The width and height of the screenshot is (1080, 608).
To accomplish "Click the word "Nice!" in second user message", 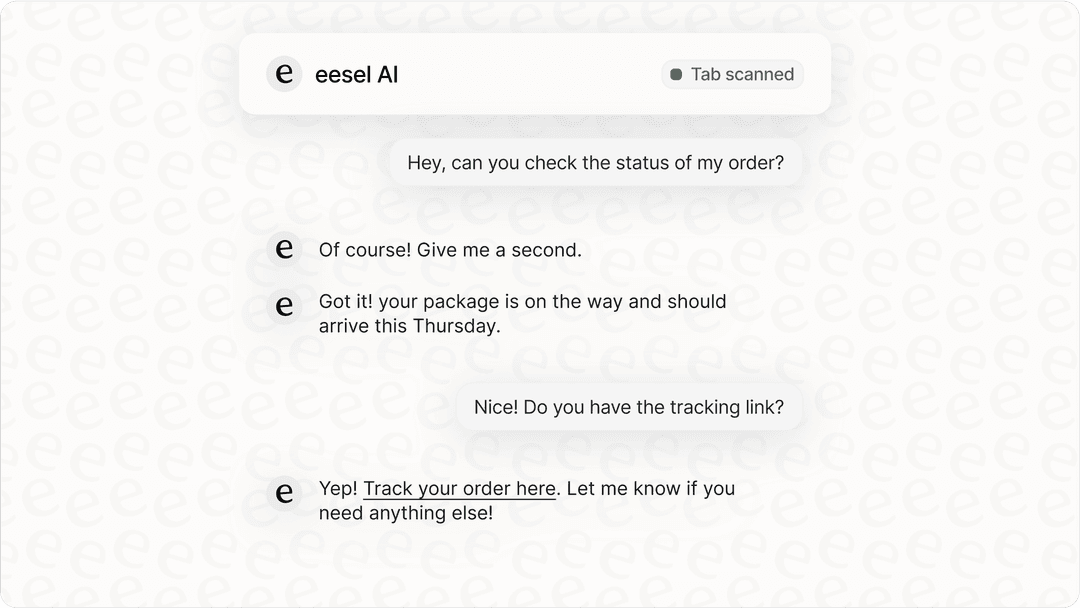I will [x=496, y=407].
